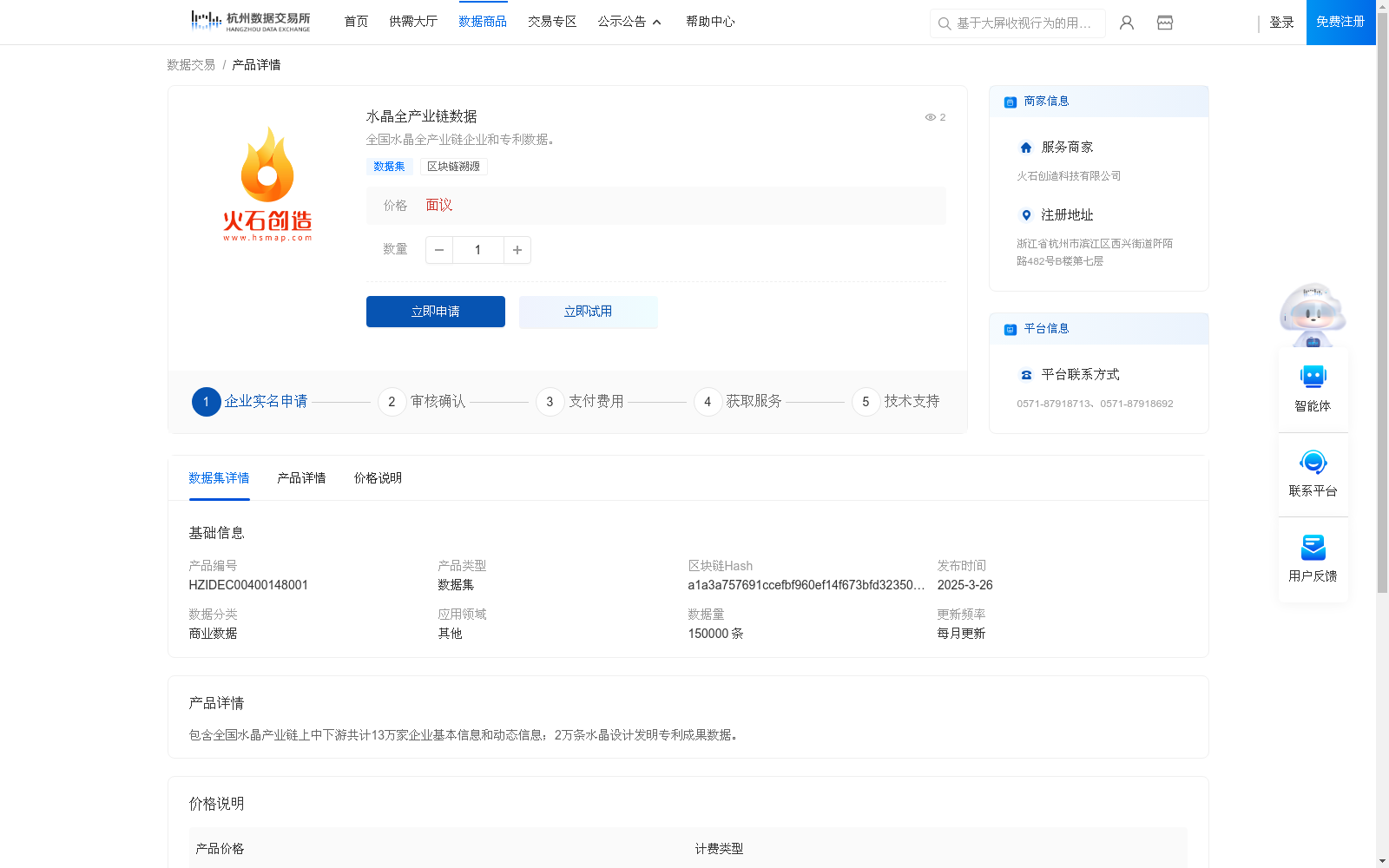Focus the header search box
This screenshot has height=868, width=1389.
tap(1017, 23)
